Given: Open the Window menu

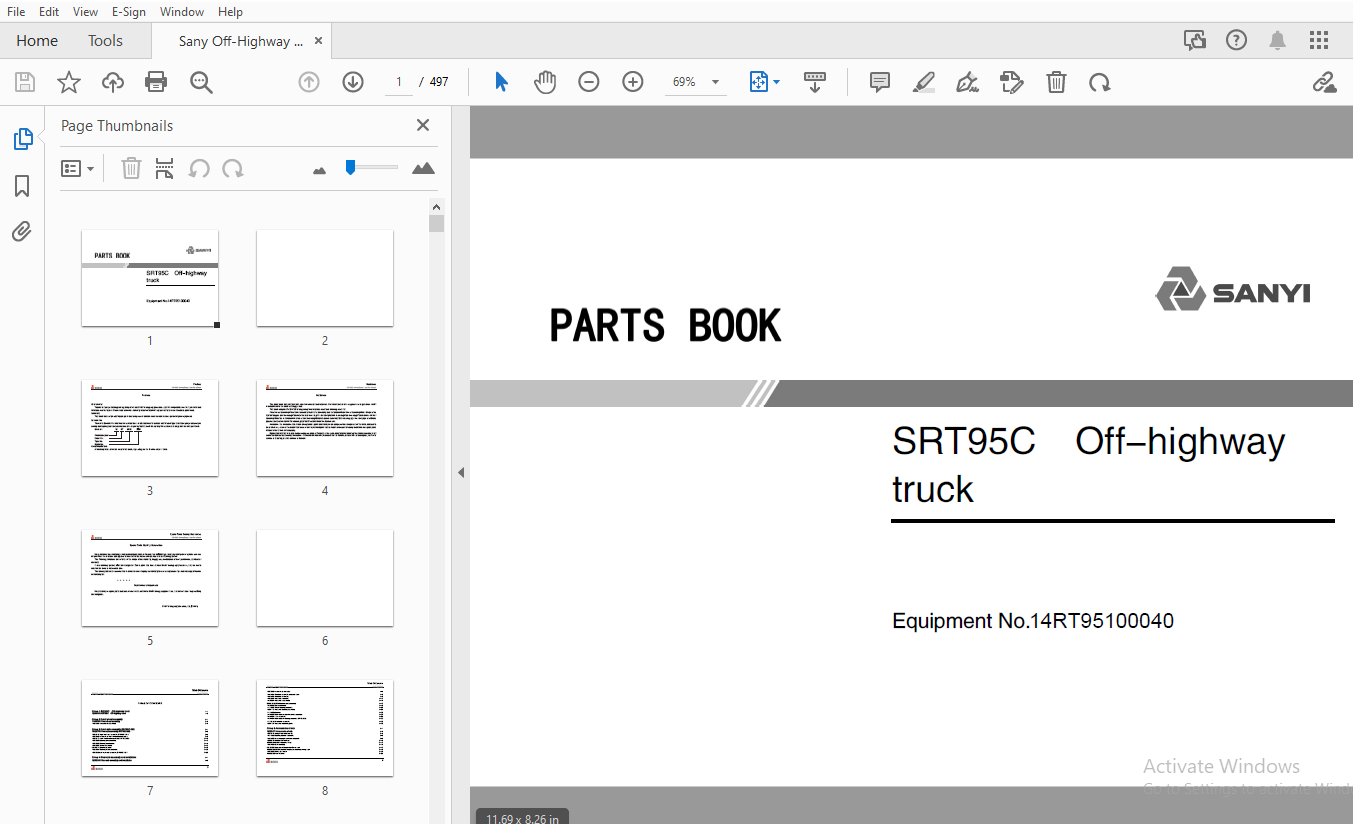Looking at the screenshot, I should [182, 11].
